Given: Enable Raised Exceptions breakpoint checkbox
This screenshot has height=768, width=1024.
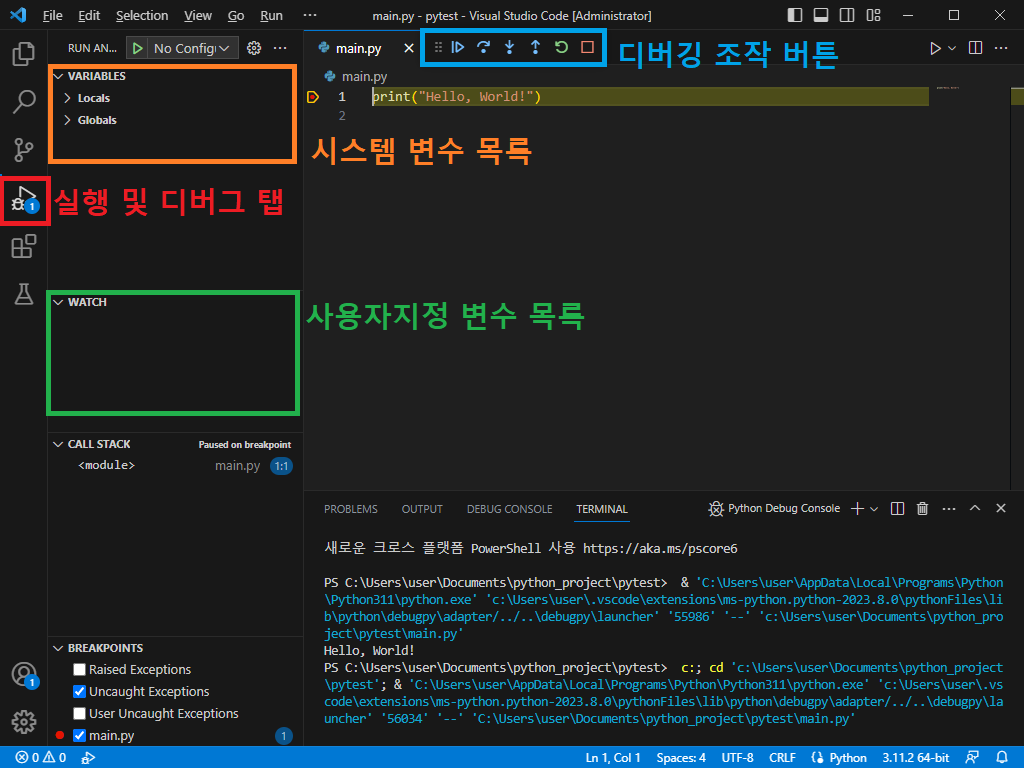Looking at the screenshot, I should tap(80, 670).
